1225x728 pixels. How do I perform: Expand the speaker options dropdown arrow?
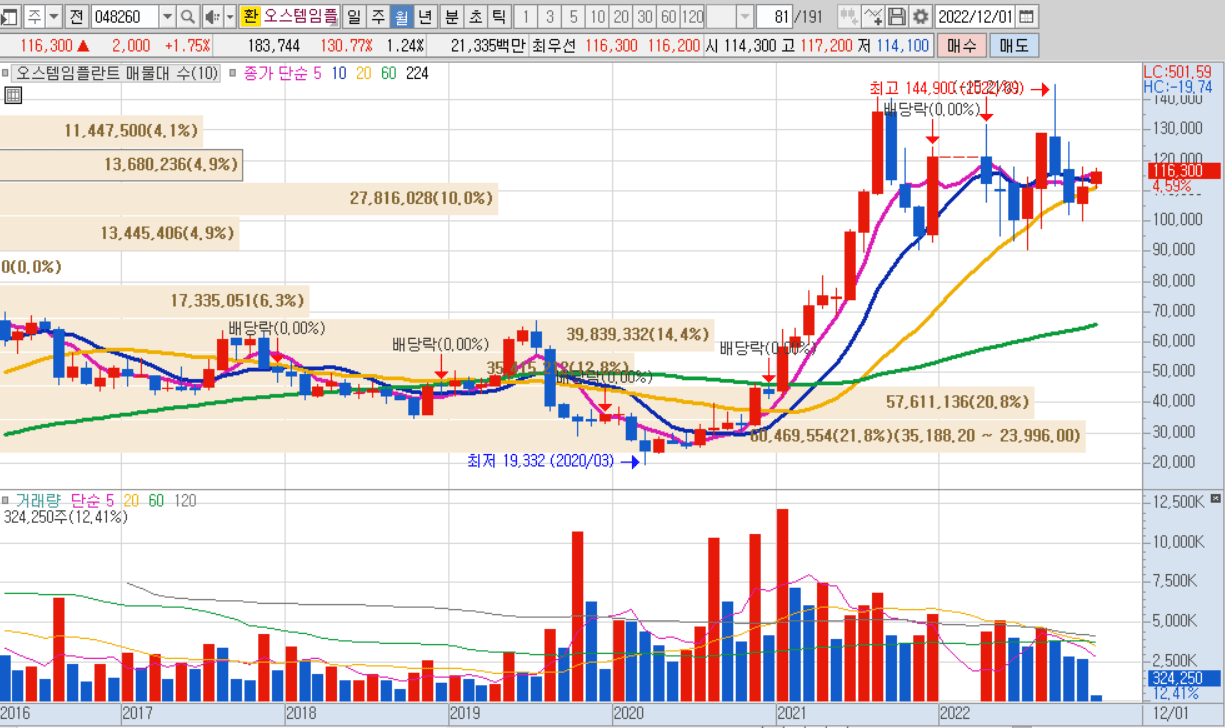pos(229,17)
